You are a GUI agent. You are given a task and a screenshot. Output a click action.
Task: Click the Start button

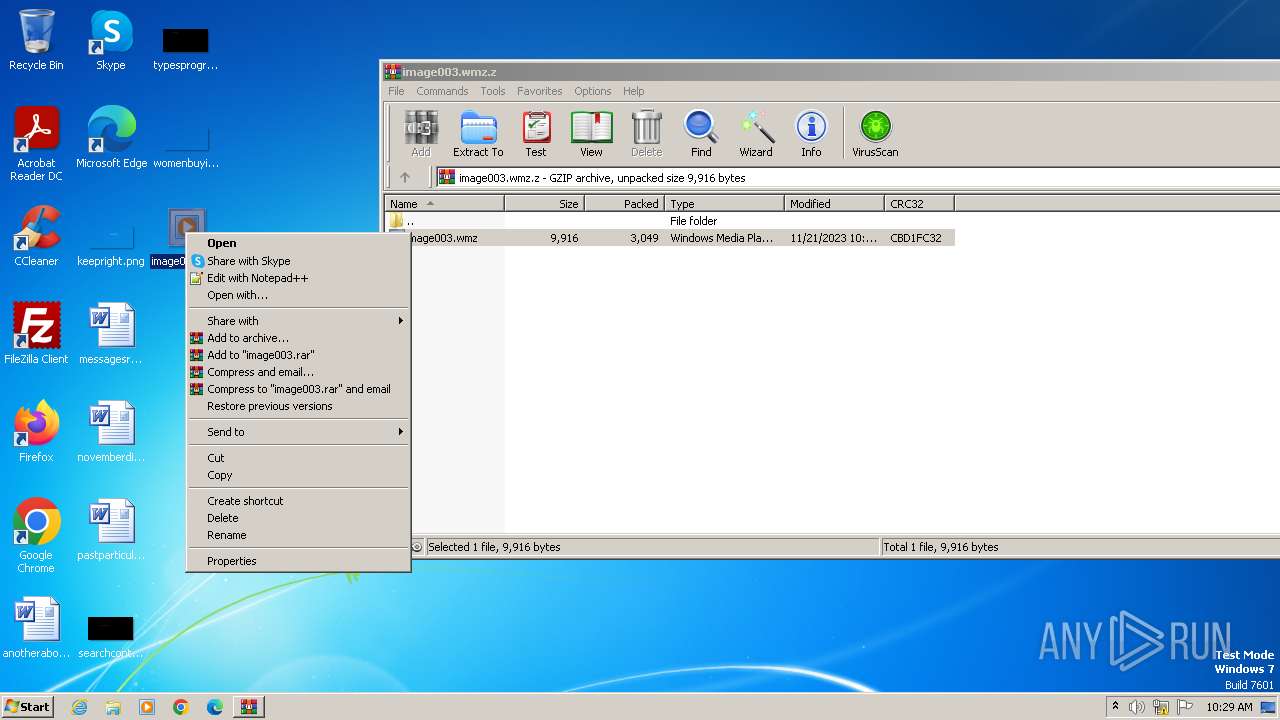(28, 707)
